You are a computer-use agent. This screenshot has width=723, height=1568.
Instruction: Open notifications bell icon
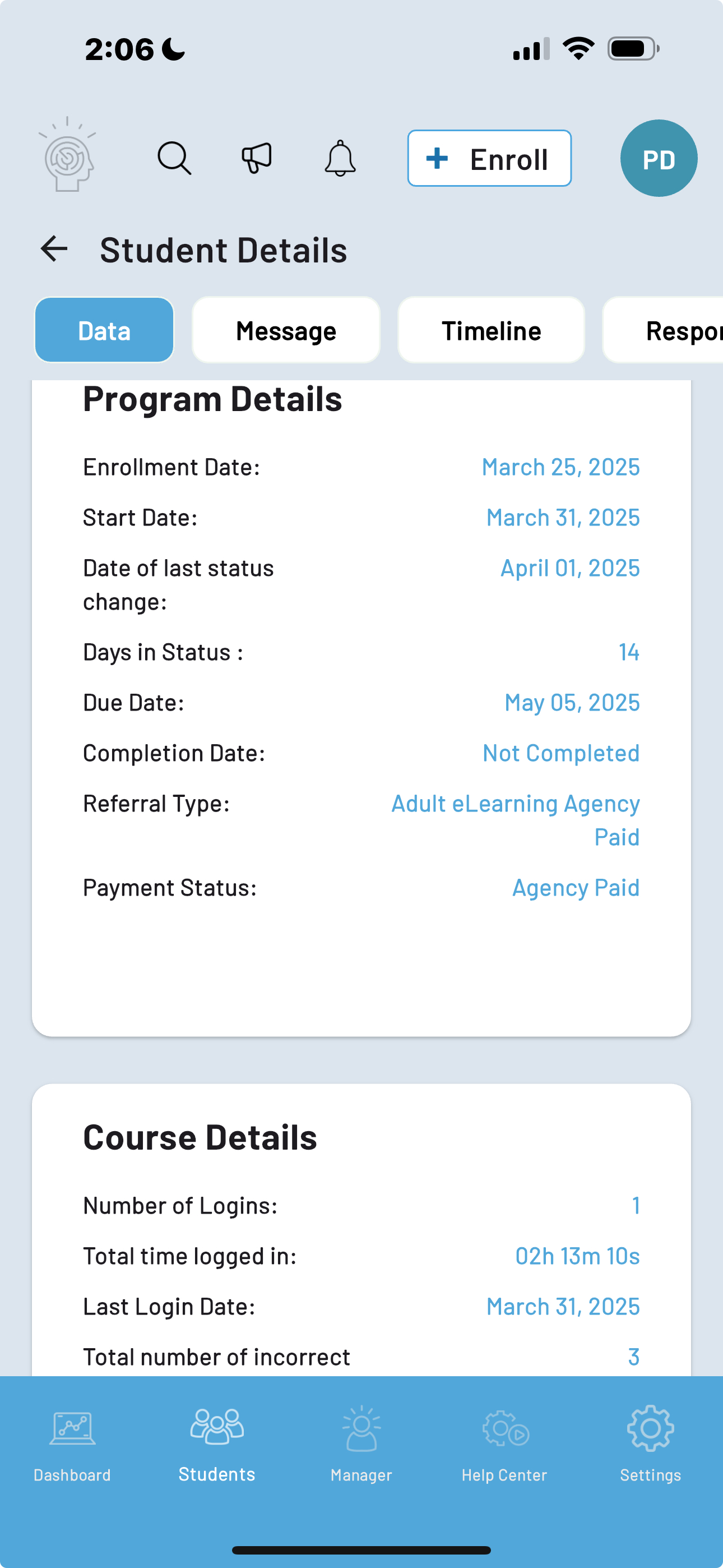click(x=340, y=159)
